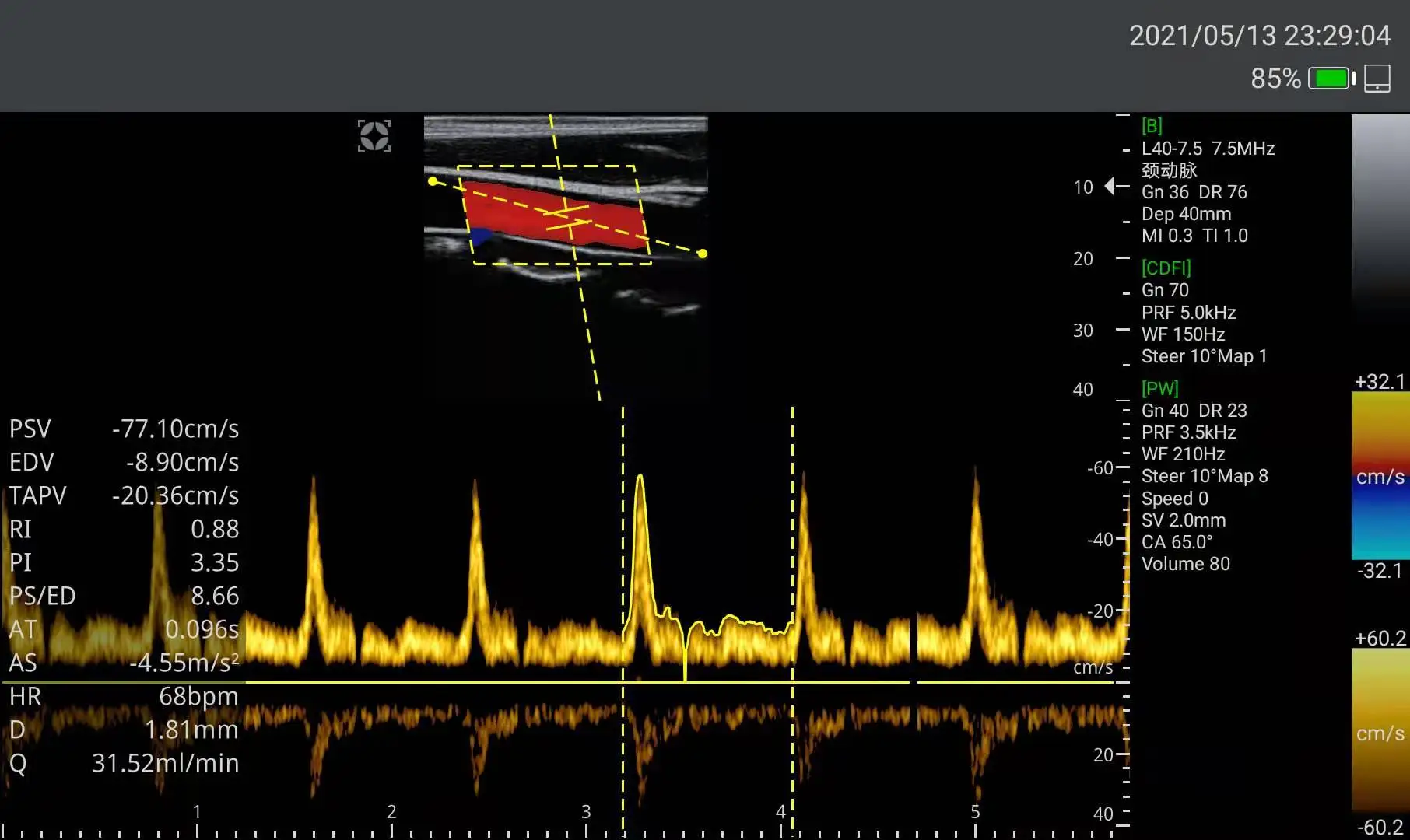Viewport: 1410px width, 840px height.
Task: Select the AT 0.096s value
Action: click(124, 629)
